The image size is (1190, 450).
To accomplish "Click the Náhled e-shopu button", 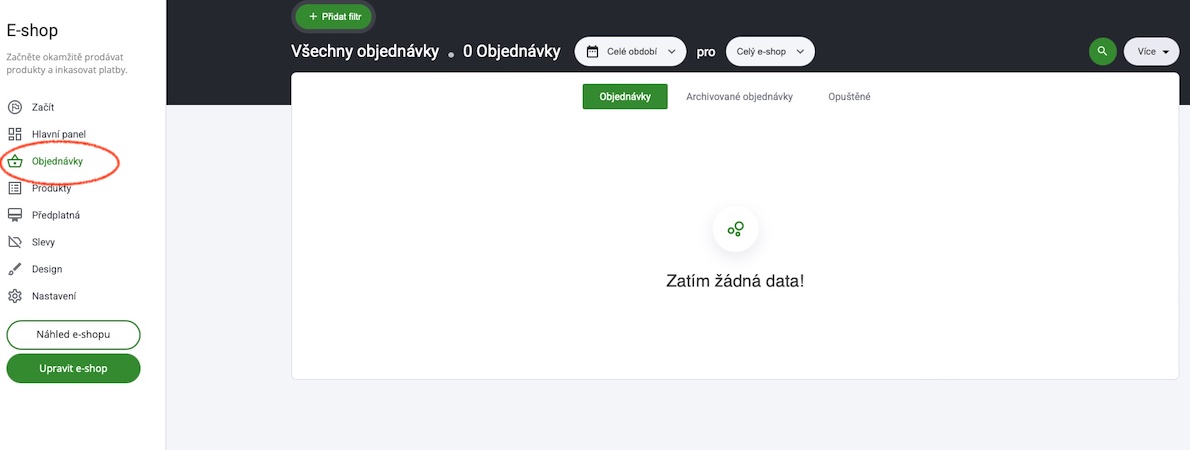I will click(74, 335).
